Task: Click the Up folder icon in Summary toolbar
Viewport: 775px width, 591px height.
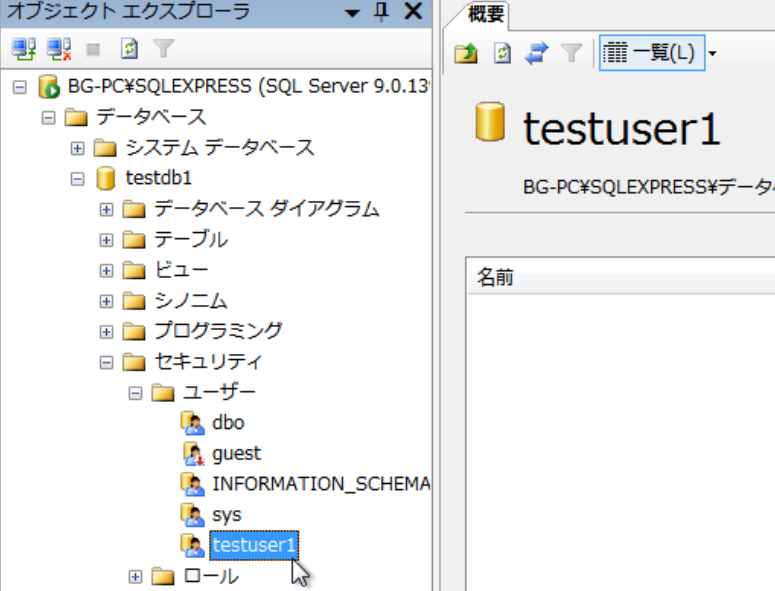Action: click(x=466, y=53)
